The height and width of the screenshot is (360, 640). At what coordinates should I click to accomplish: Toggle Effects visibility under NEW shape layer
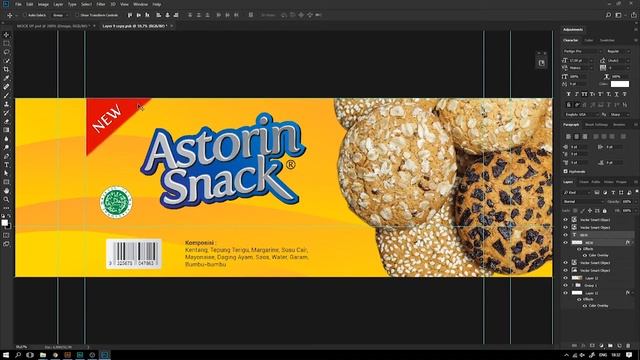579,249
